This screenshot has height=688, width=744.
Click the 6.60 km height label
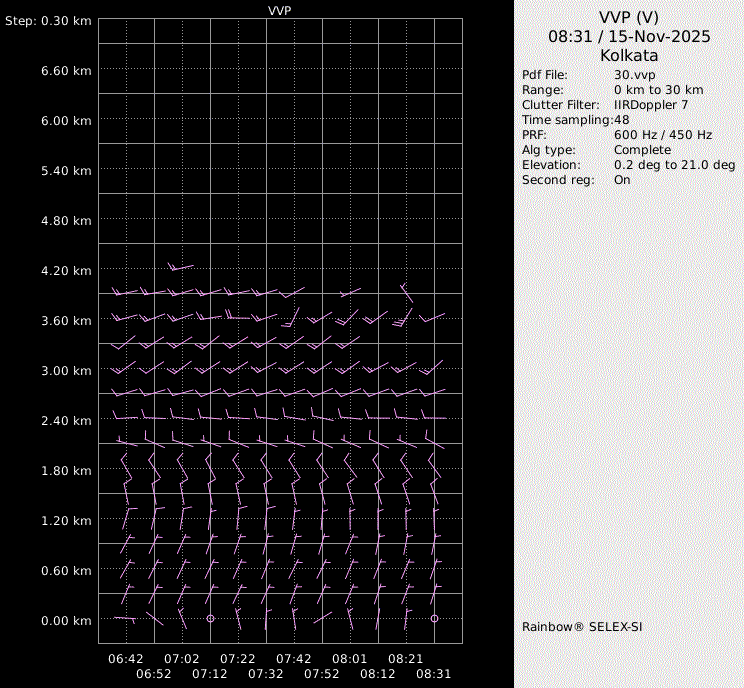tap(67, 71)
